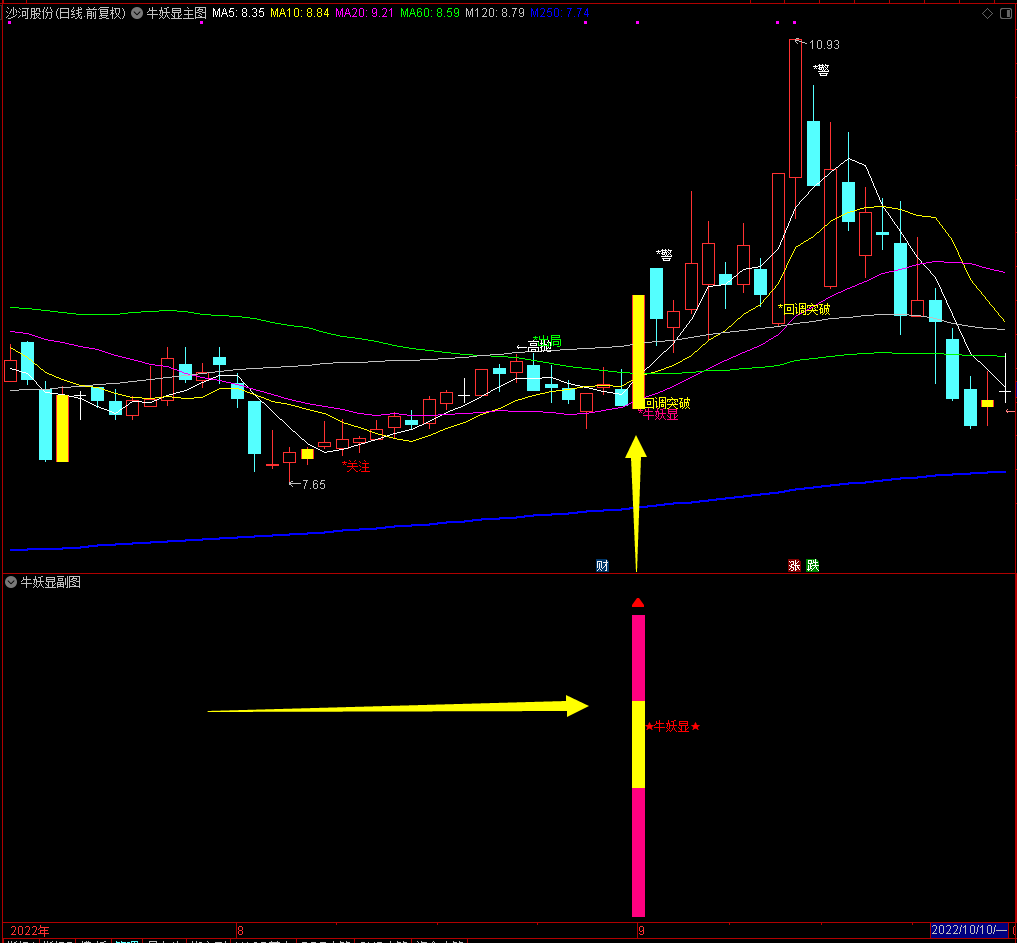Click the blue 财 marker icon
The height and width of the screenshot is (943, 1017).
point(603,566)
